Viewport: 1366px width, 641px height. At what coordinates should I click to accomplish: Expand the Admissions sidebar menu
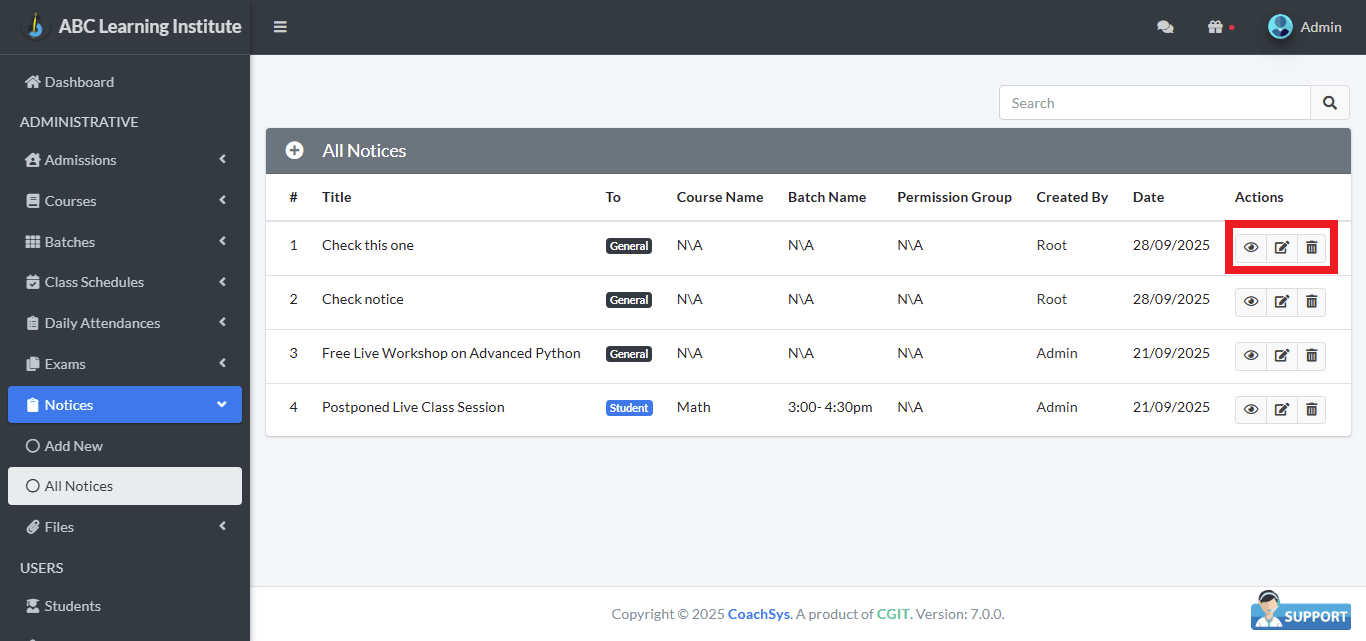coord(125,160)
